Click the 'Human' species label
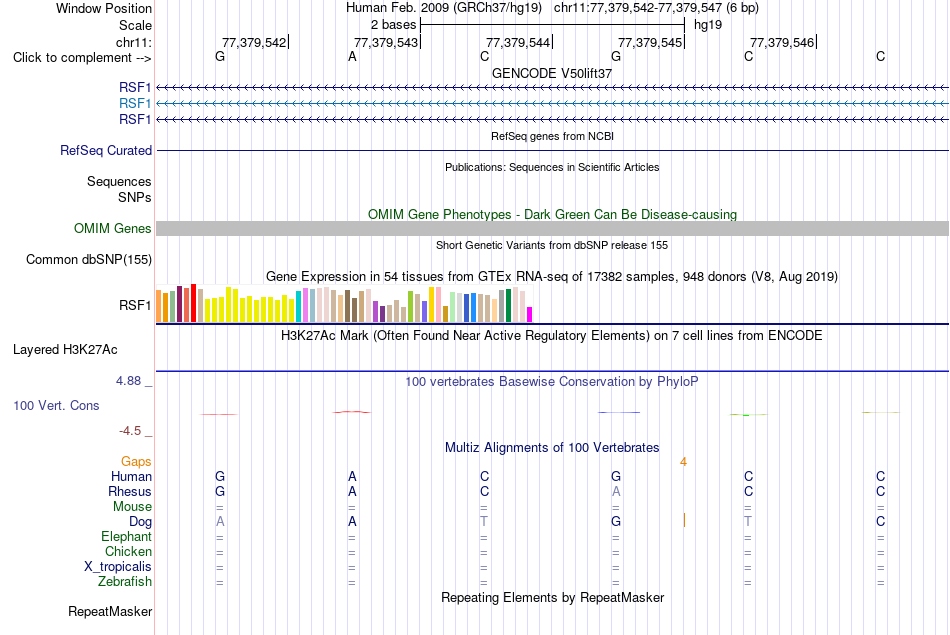 pyautogui.click(x=131, y=477)
